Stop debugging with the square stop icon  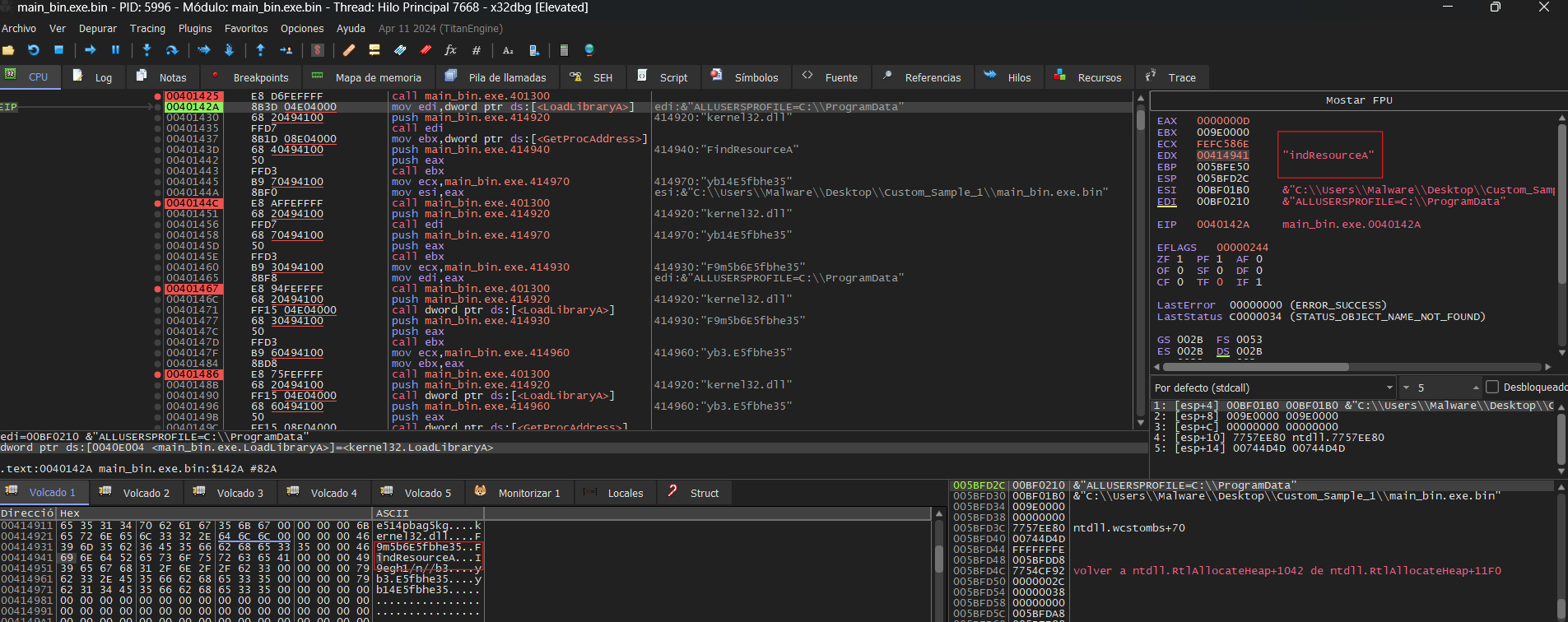tap(58, 50)
